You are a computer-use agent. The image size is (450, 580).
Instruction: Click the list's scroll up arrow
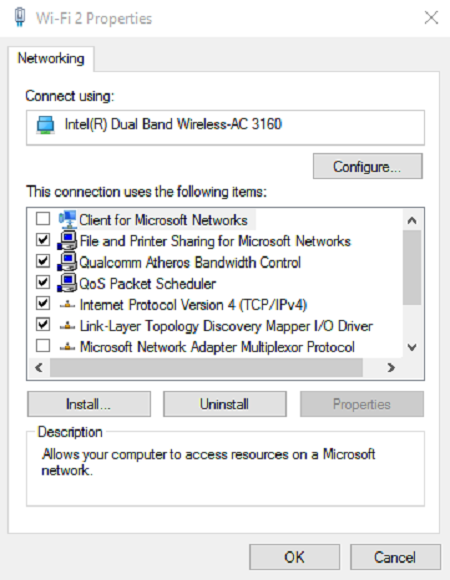pyautogui.click(x=412, y=220)
